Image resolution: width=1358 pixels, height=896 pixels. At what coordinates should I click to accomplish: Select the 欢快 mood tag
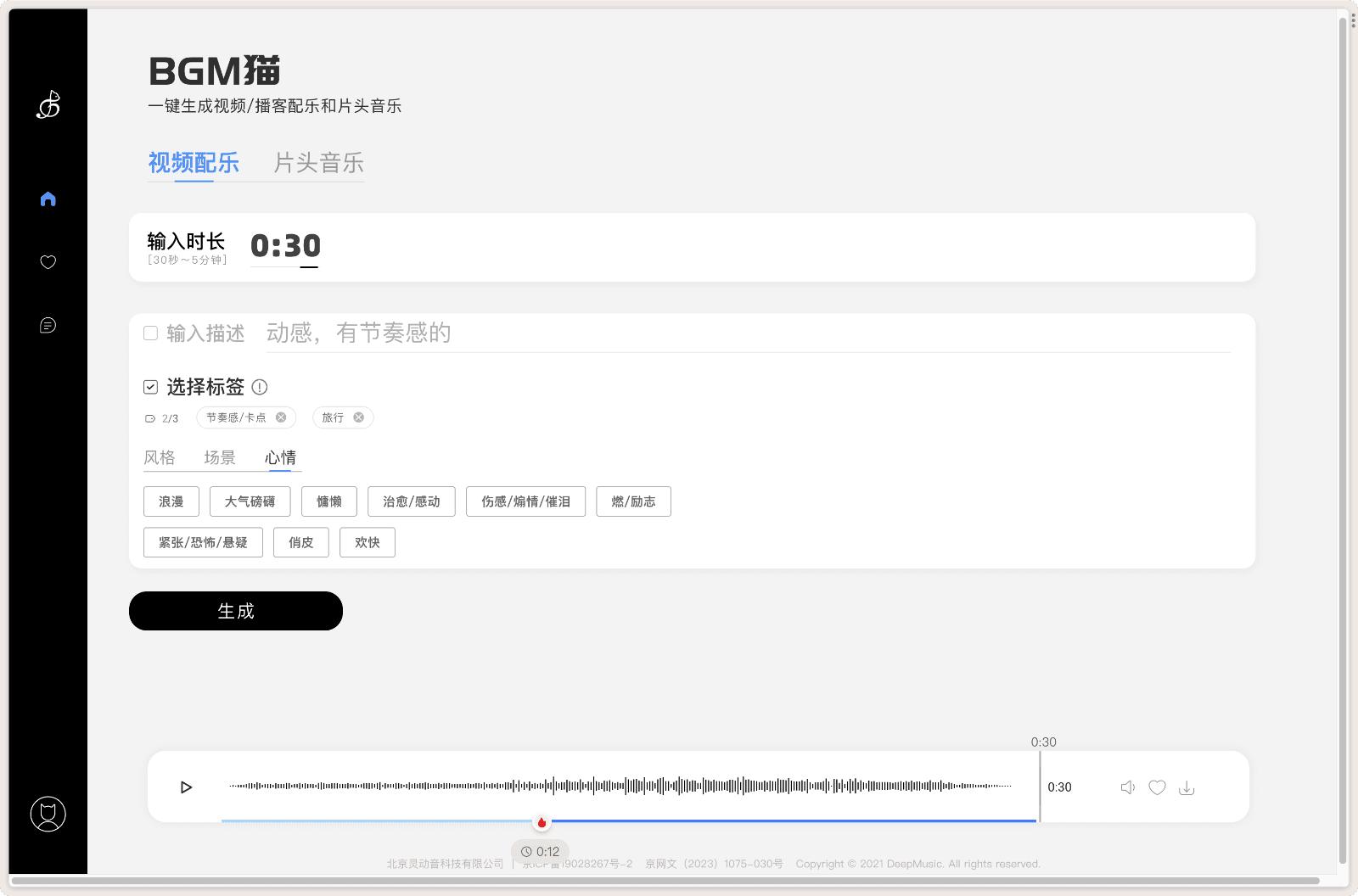368,542
